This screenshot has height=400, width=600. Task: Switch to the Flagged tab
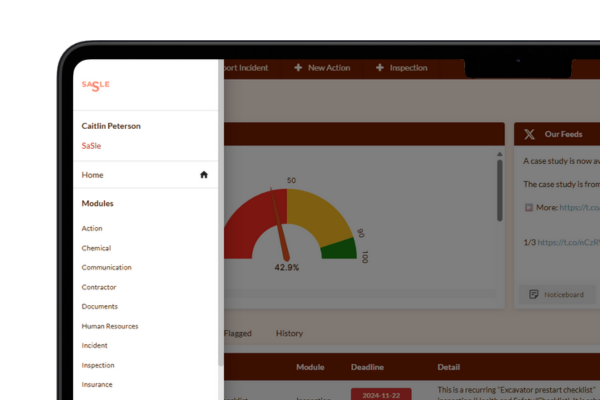pos(238,333)
